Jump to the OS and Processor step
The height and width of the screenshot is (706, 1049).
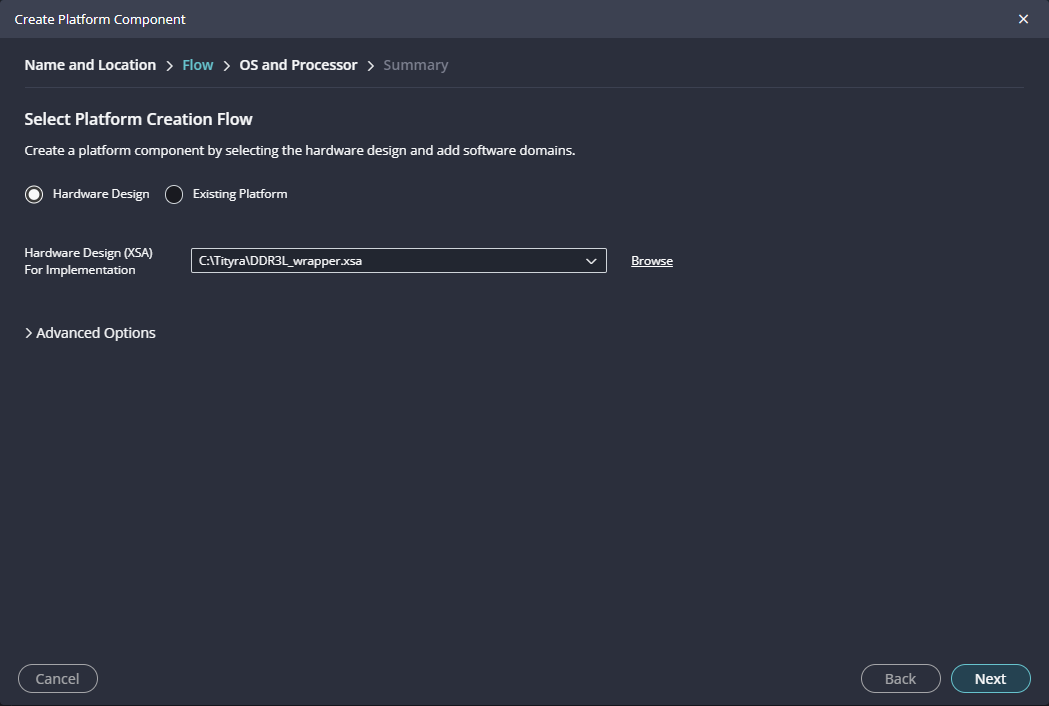(298, 65)
